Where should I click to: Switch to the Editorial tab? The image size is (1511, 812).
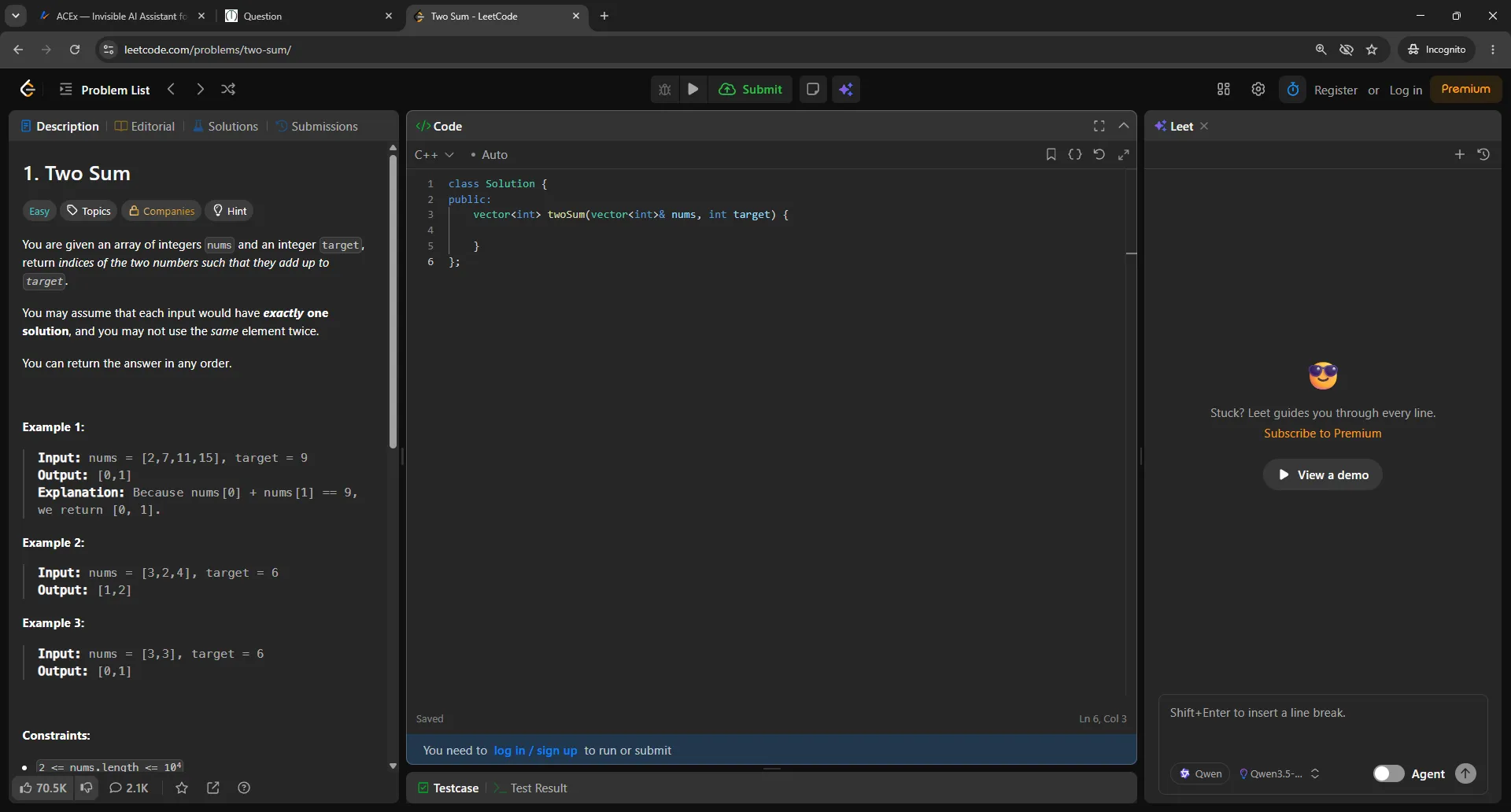(145, 127)
